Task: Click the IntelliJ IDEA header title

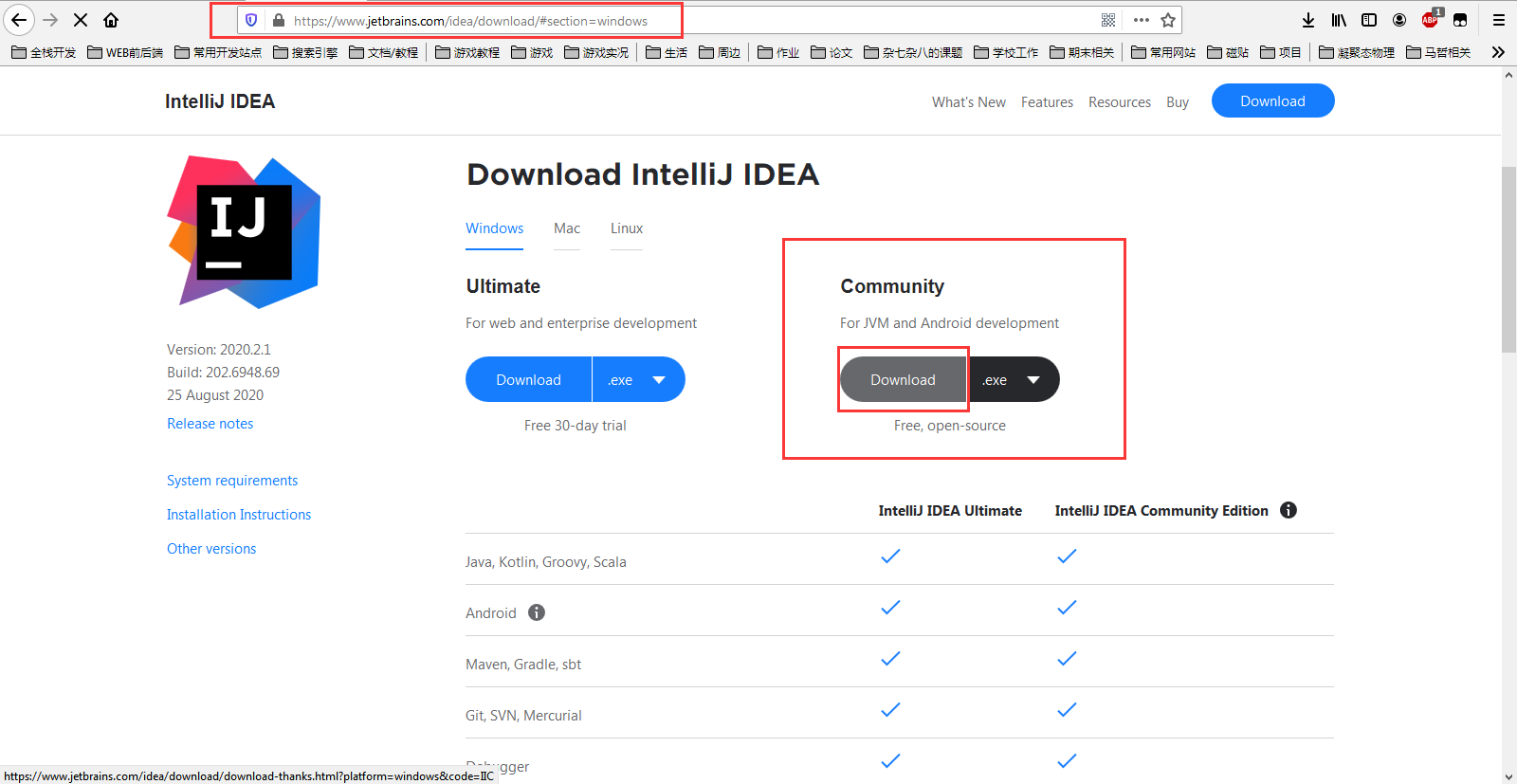Action: click(220, 101)
